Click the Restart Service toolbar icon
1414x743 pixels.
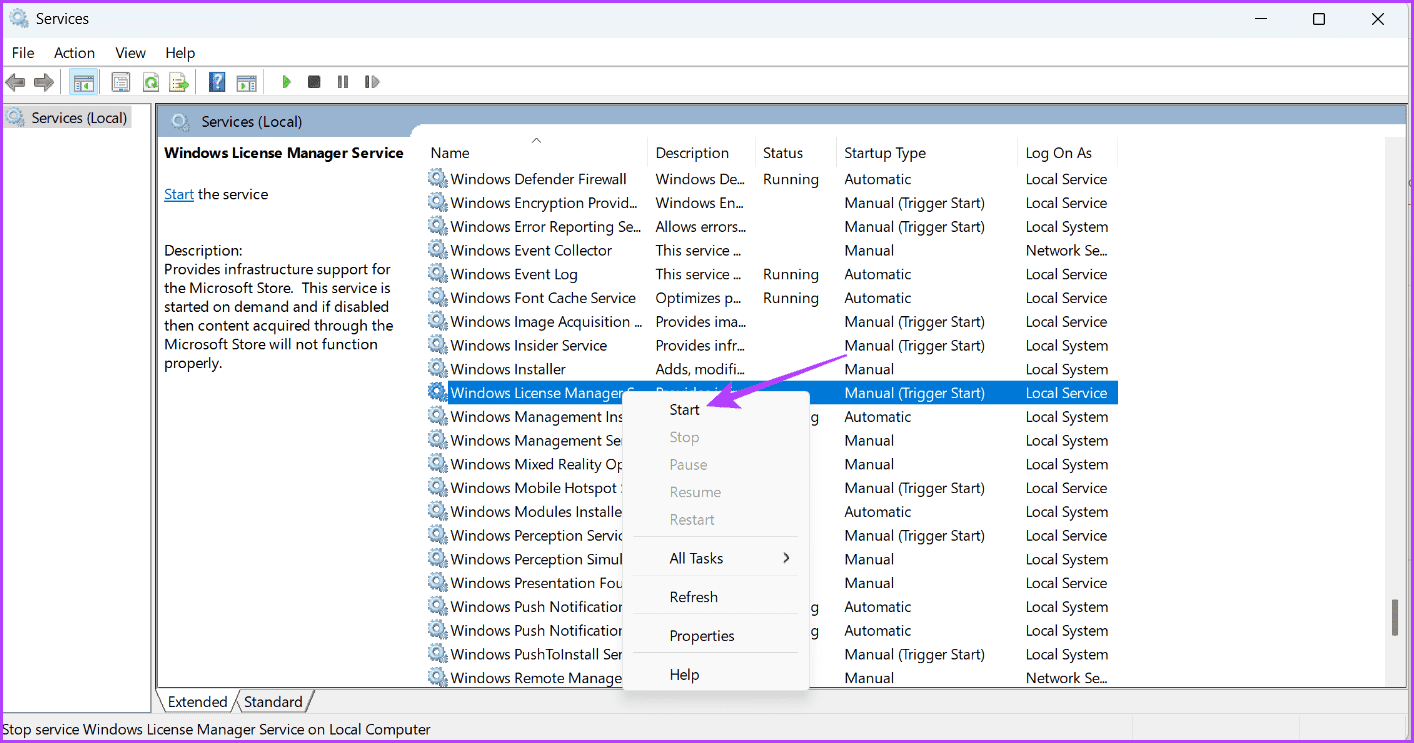point(372,82)
